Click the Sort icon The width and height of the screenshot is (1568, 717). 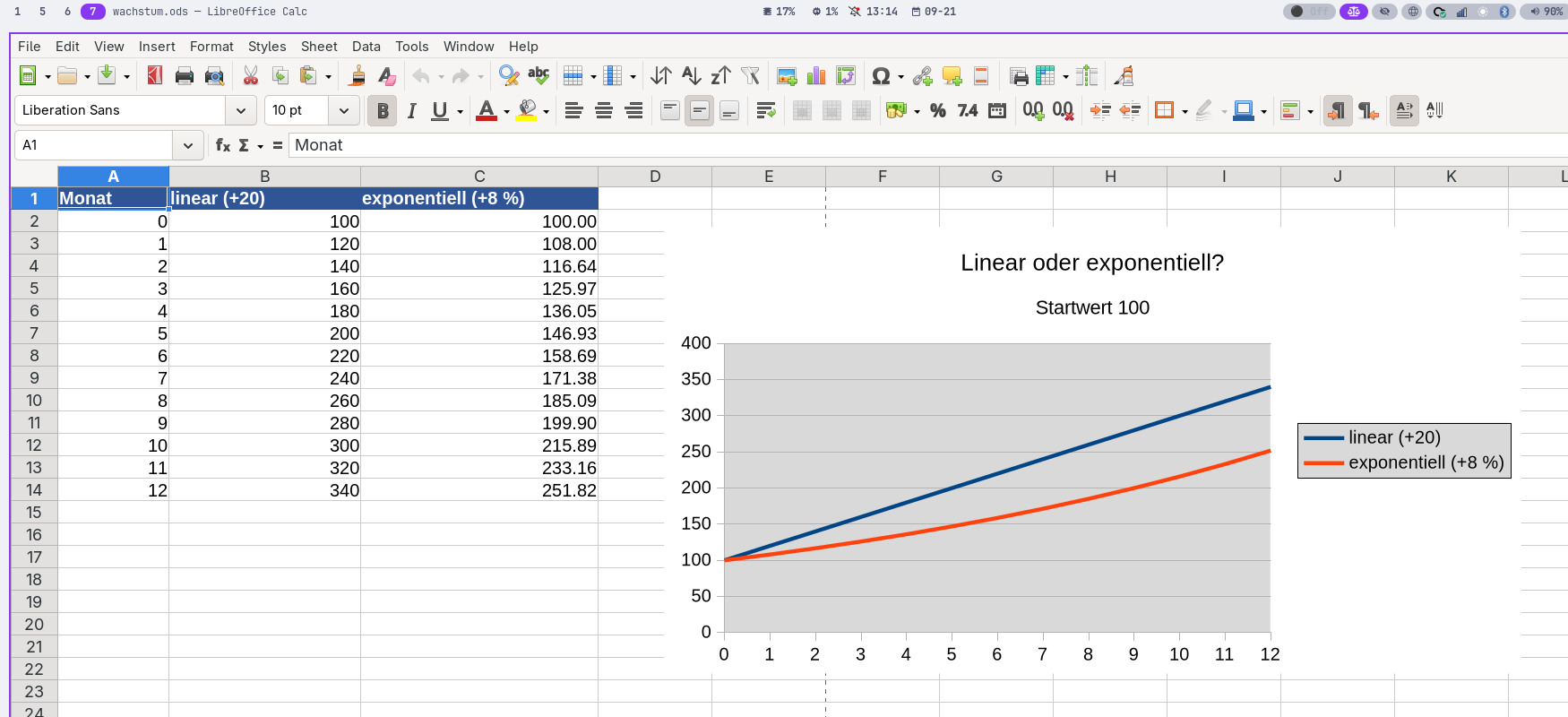[x=661, y=76]
